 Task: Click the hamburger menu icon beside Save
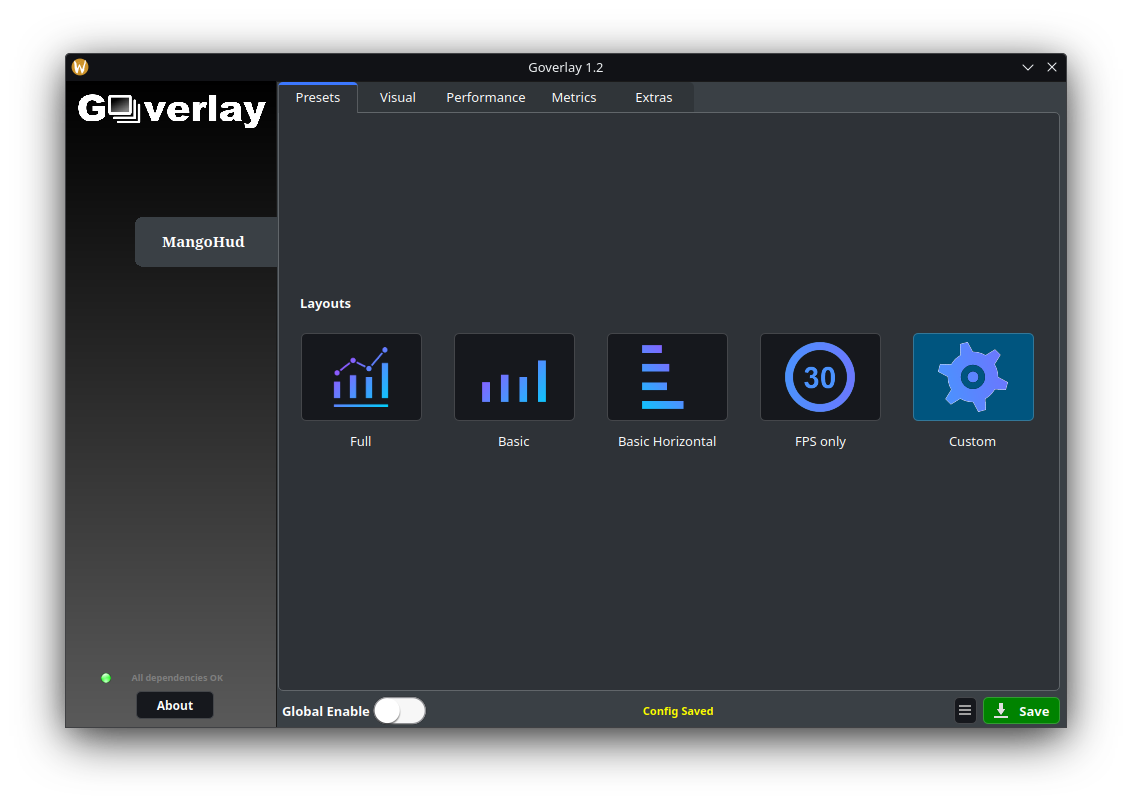click(x=965, y=711)
